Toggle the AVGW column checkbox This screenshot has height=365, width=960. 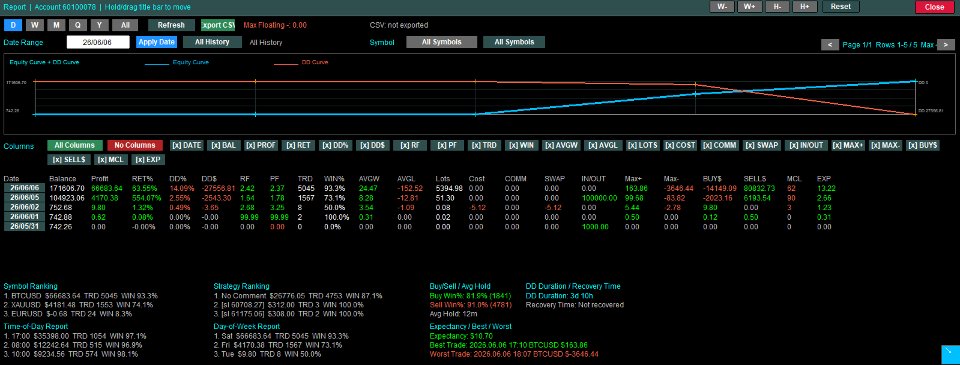[561, 146]
